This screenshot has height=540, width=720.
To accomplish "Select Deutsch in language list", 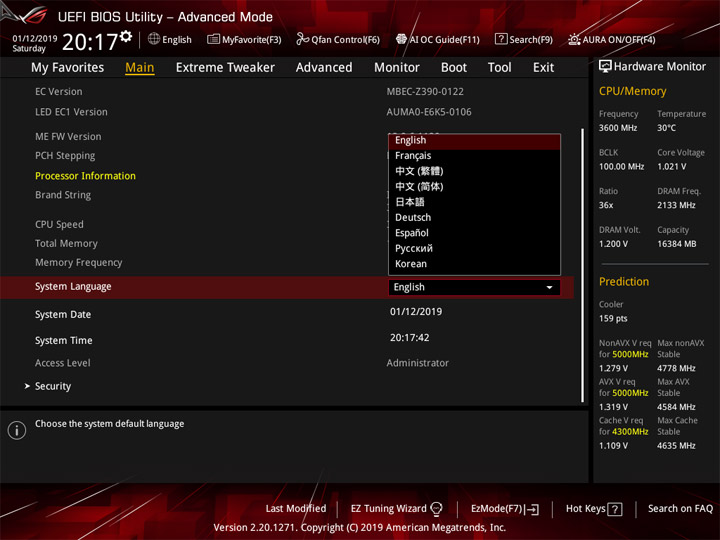I will click(474, 218).
